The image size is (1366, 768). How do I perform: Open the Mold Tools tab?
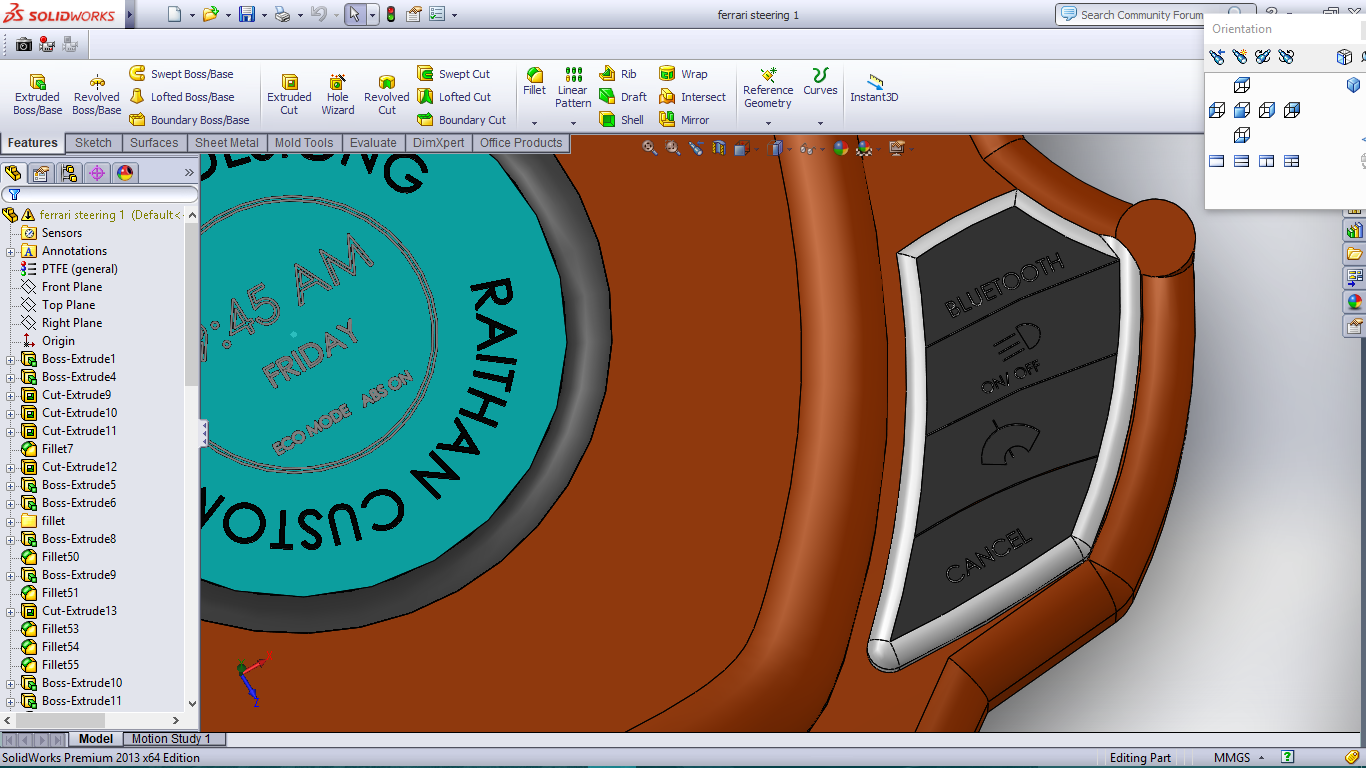[304, 143]
